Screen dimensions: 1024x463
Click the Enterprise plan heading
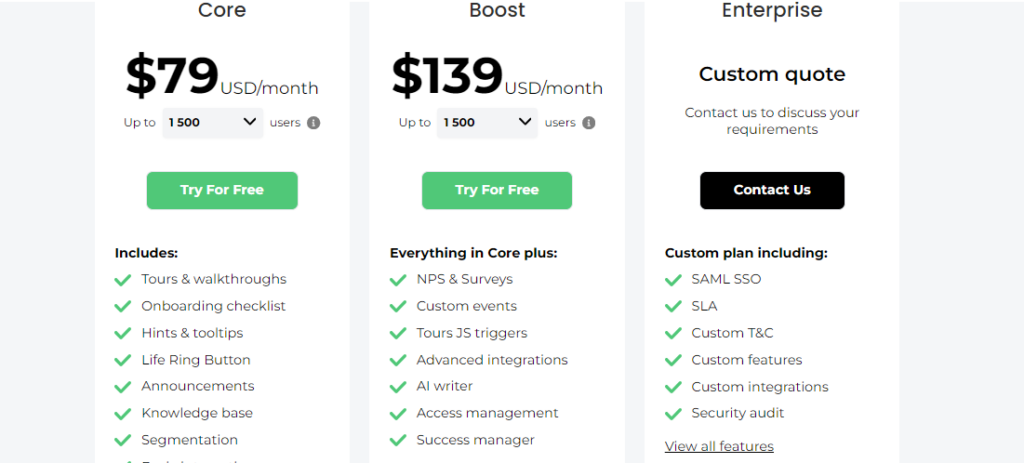pyautogui.click(x=772, y=11)
